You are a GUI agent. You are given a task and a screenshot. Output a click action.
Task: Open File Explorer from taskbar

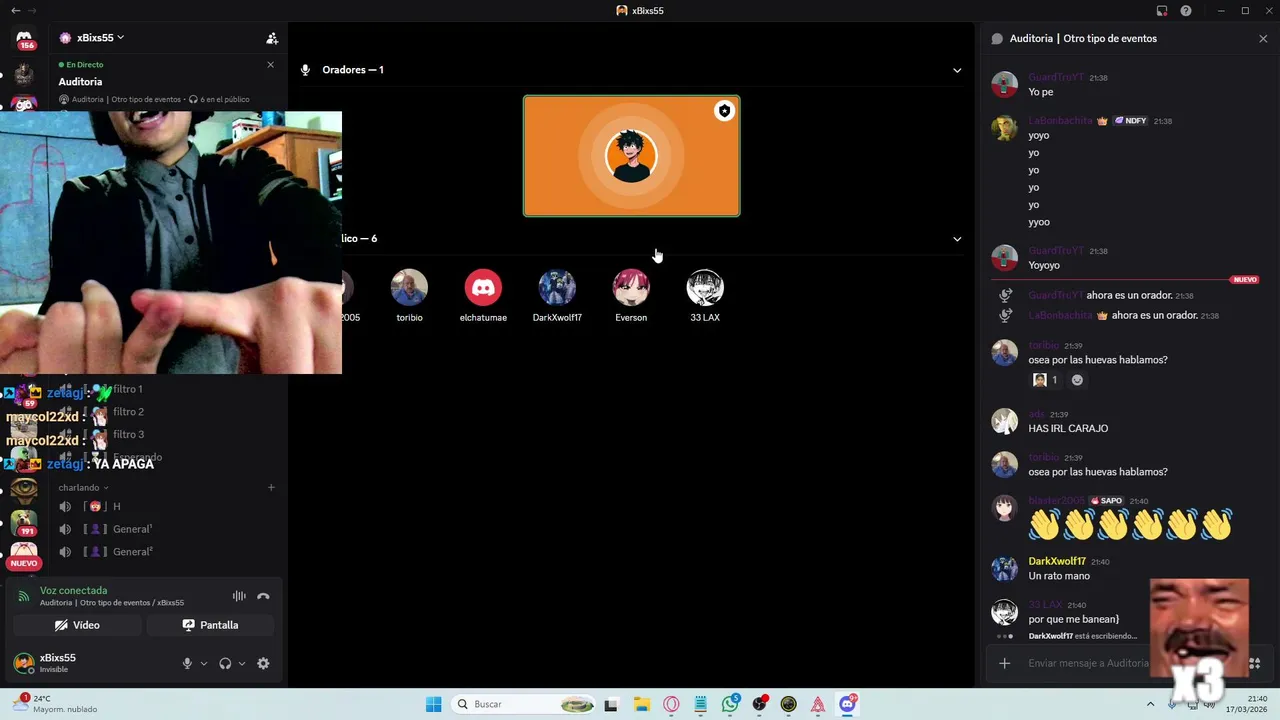[x=641, y=705]
